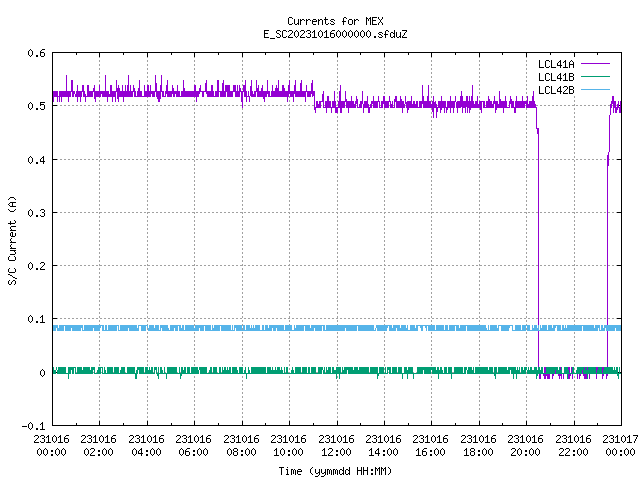Screen dimensions: 640x480
Task: Click the LCL42B legend label
Action: (x=556, y=90)
